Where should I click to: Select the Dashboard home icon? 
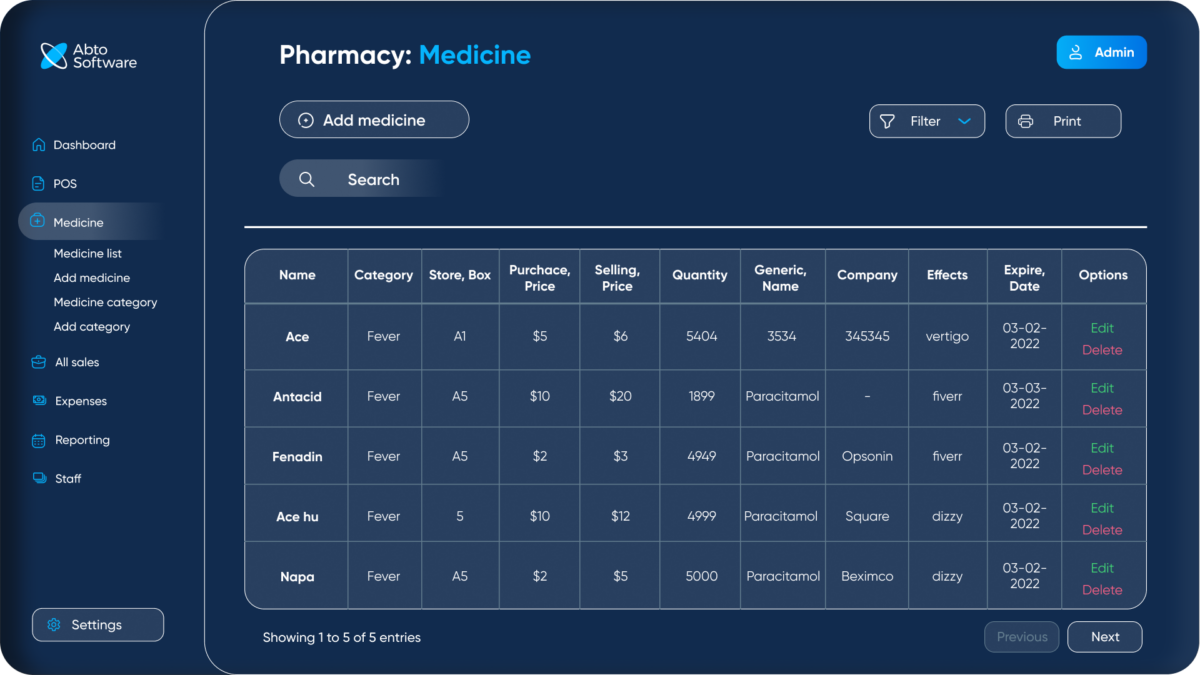point(37,145)
